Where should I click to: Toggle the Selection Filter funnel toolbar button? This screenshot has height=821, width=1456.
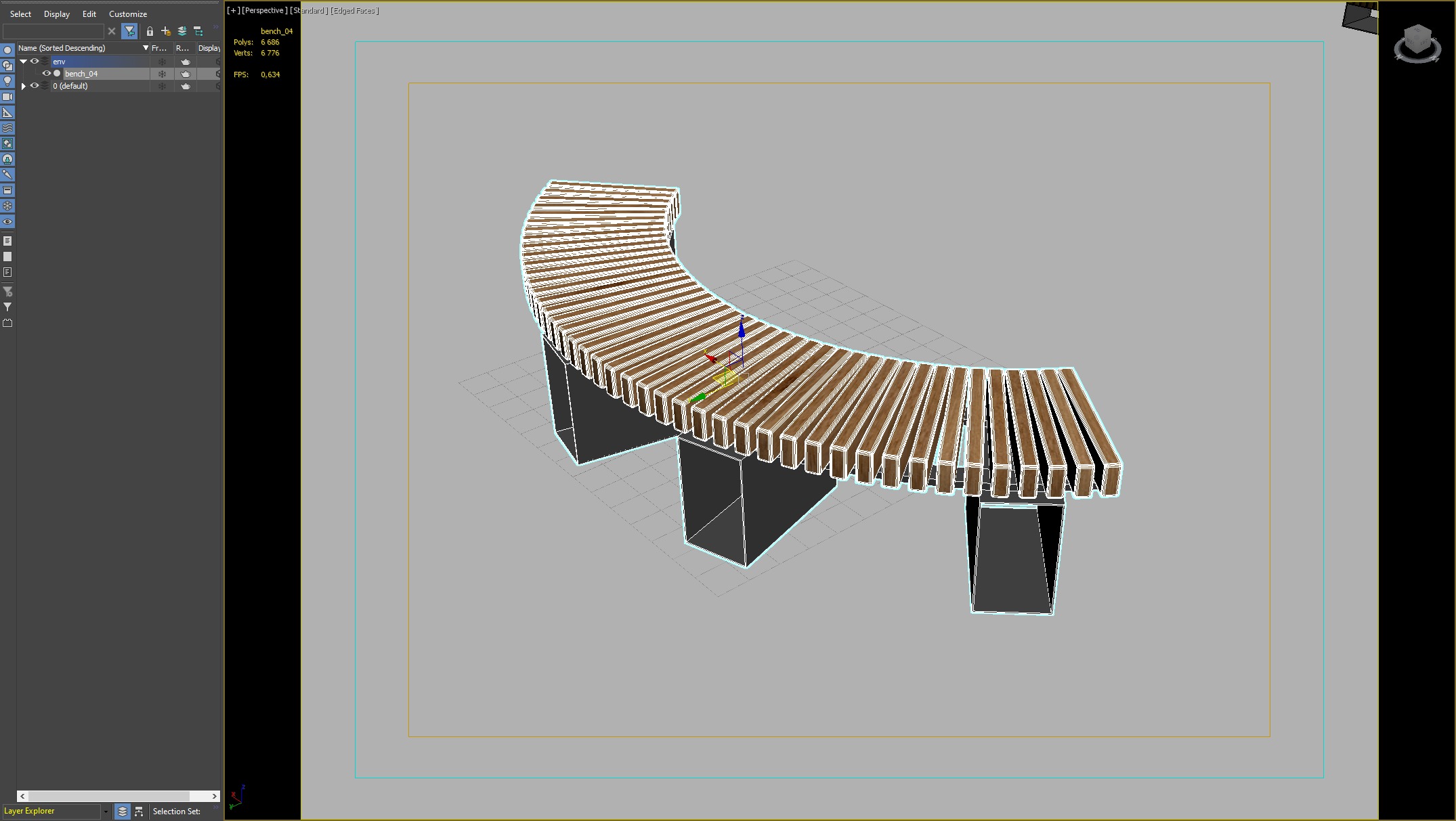(x=129, y=31)
